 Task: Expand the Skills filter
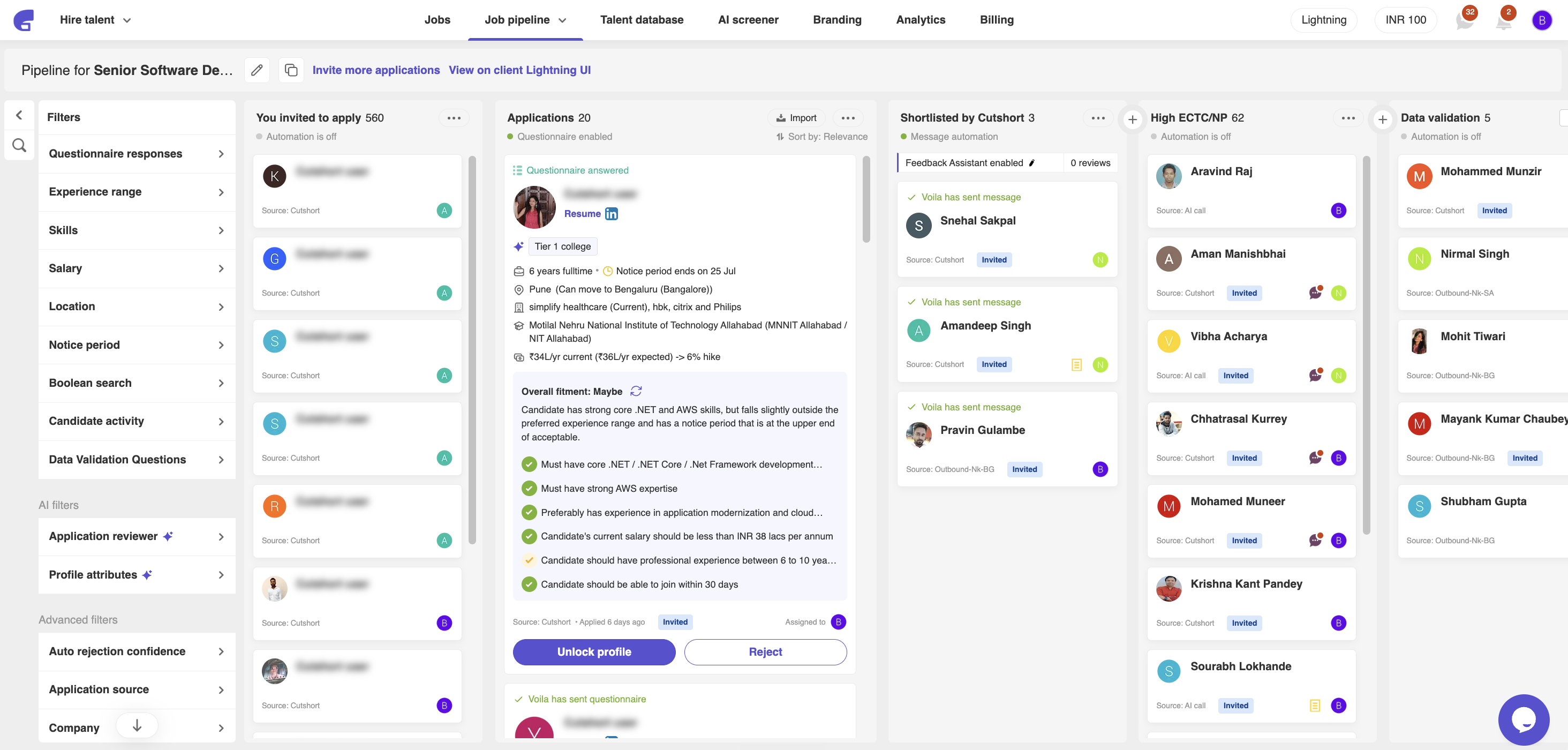pyautogui.click(x=137, y=230)
